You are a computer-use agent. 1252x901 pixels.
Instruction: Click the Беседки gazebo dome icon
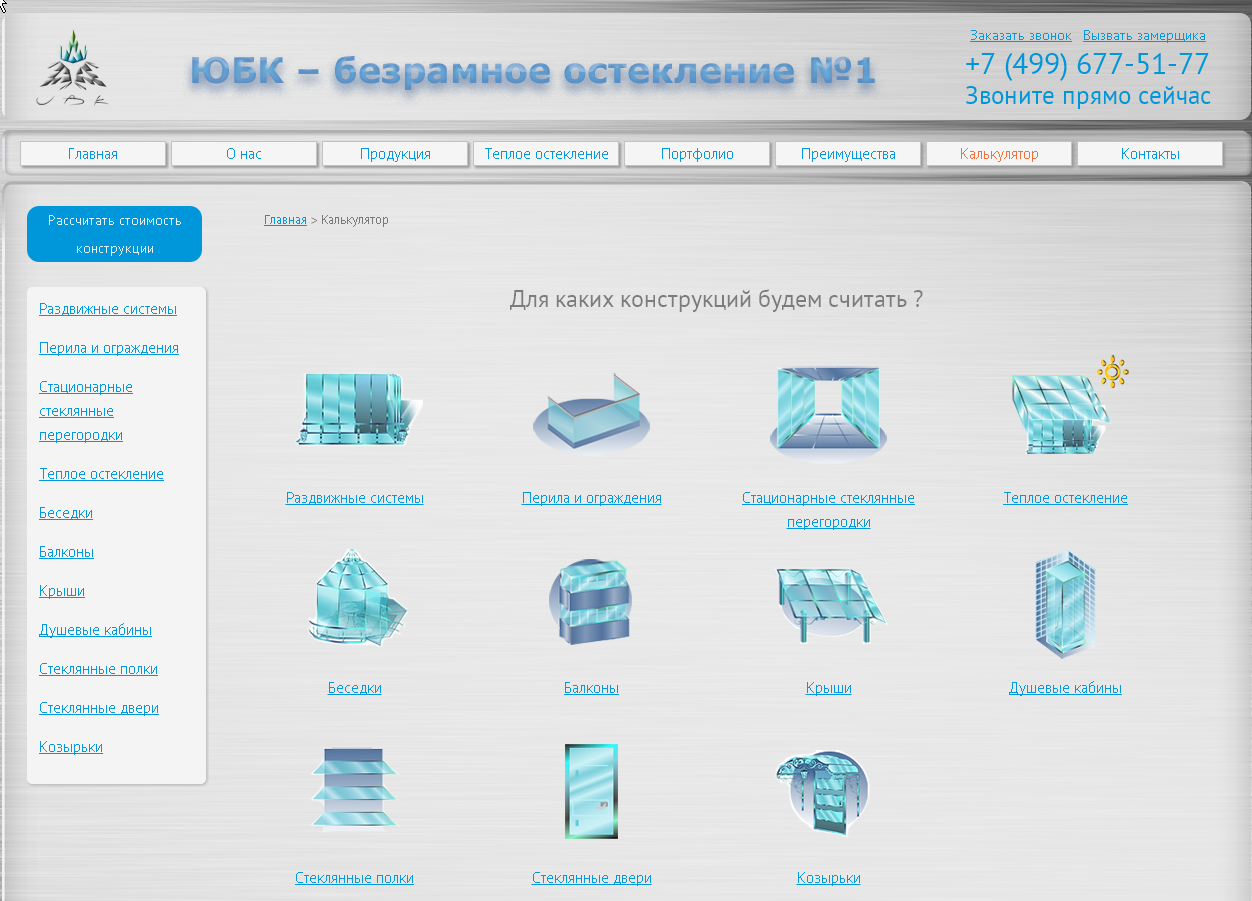coord(355,598)
